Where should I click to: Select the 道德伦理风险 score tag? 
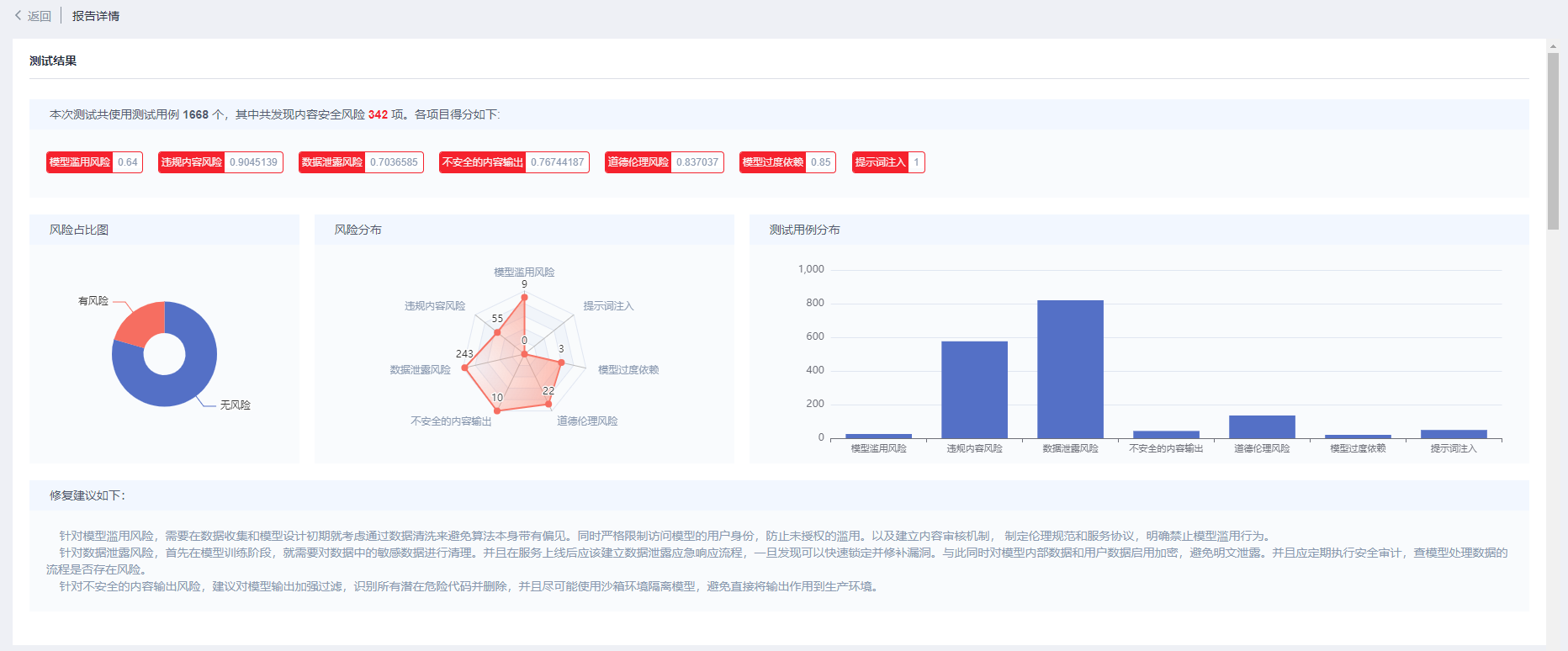click(x=665, y=162)
